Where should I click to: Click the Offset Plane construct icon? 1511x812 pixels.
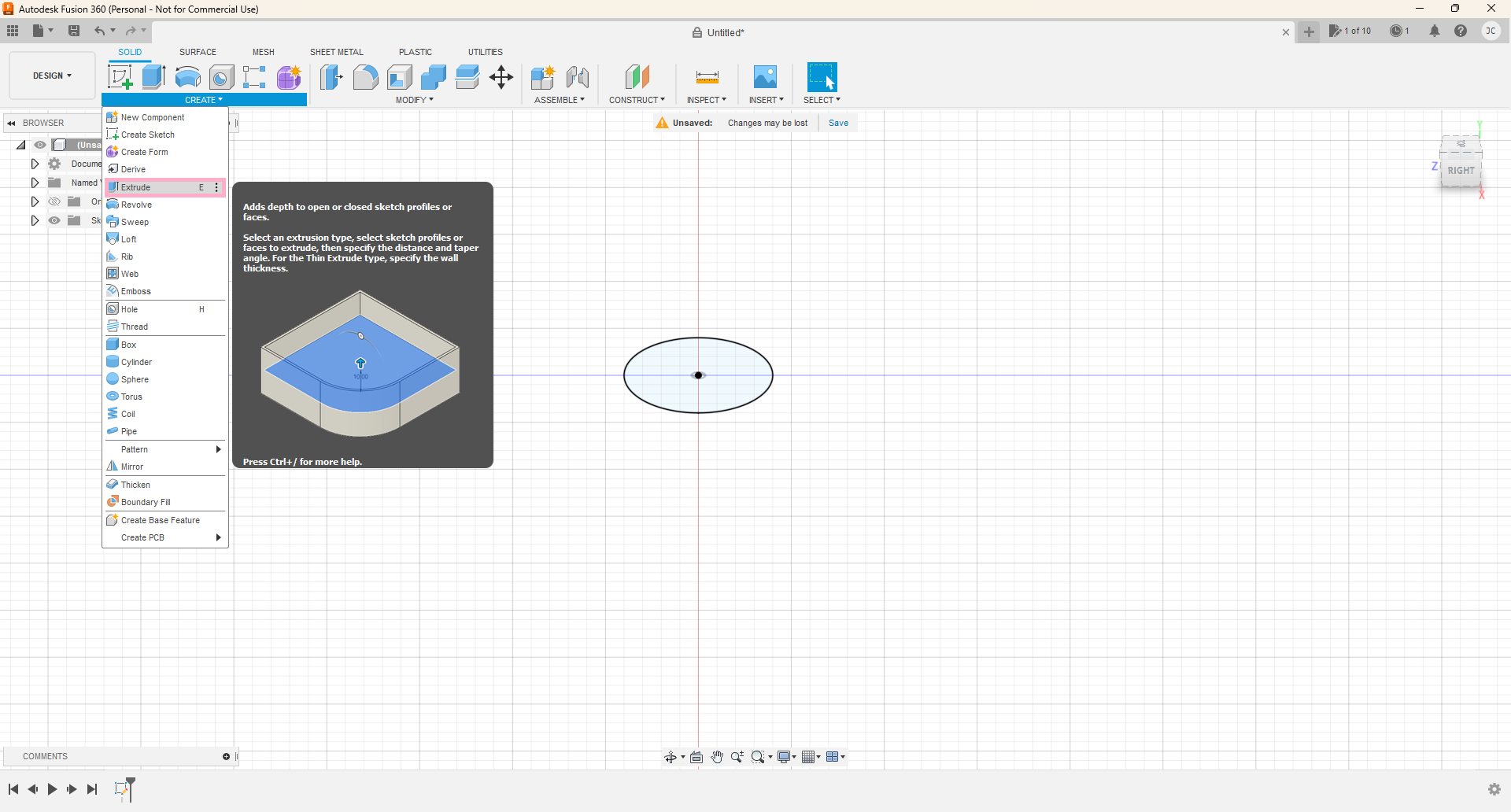coord(637,77)
